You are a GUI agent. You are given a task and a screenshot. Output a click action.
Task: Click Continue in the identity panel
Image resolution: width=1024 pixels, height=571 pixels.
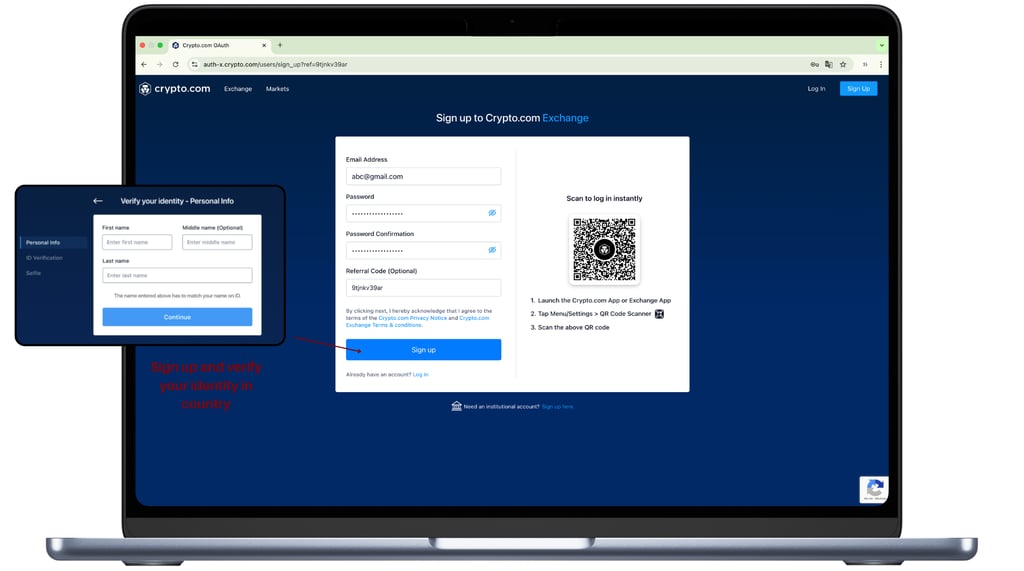point(177,317)
